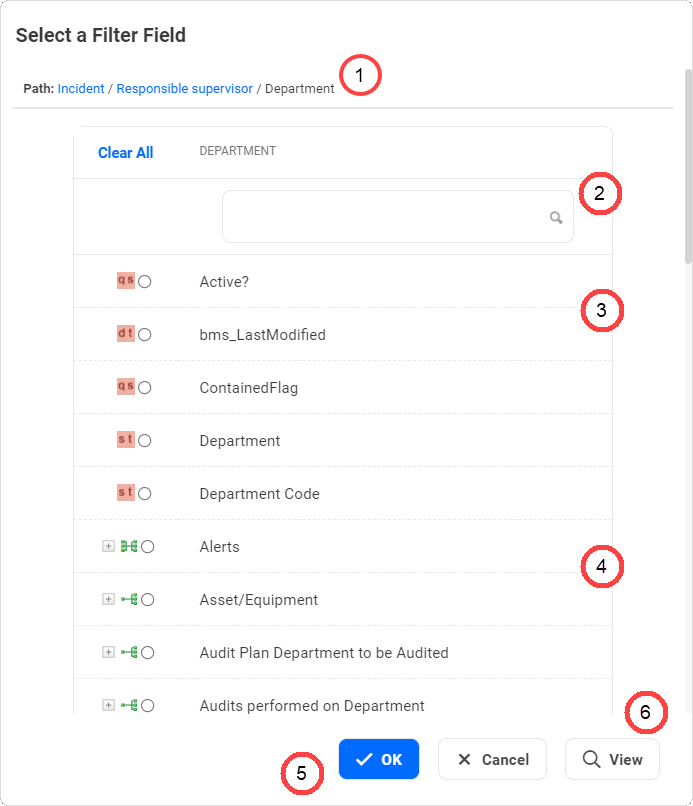Open the Responsible supervisor path link

185,88
